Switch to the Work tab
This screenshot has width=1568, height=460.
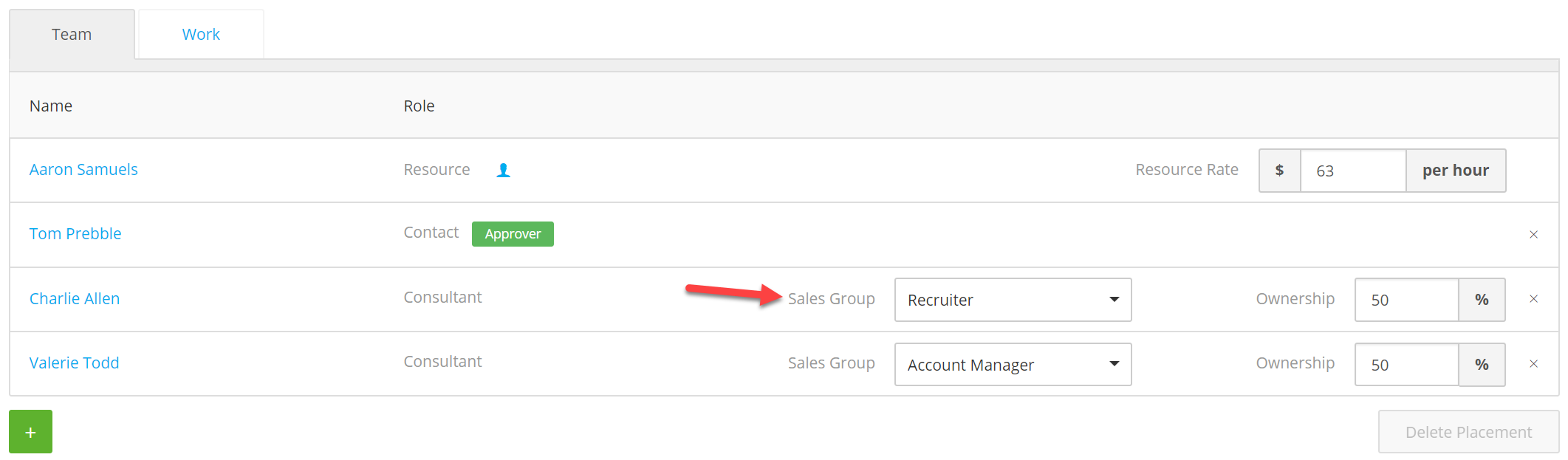pyautogui.click(x=201, y=34)
